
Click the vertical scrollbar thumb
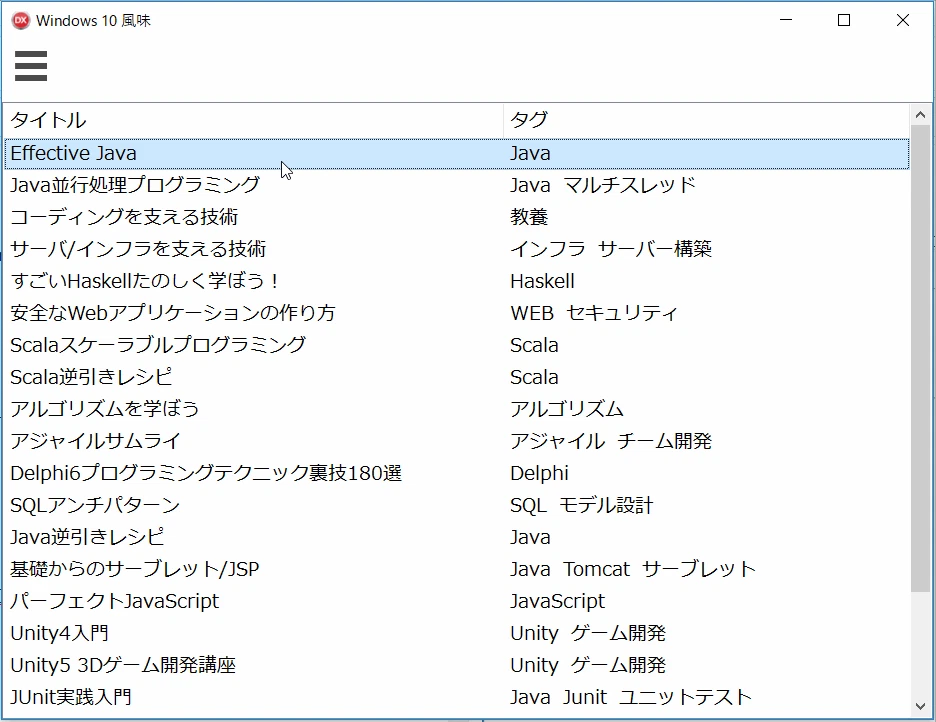coord(920,358)
